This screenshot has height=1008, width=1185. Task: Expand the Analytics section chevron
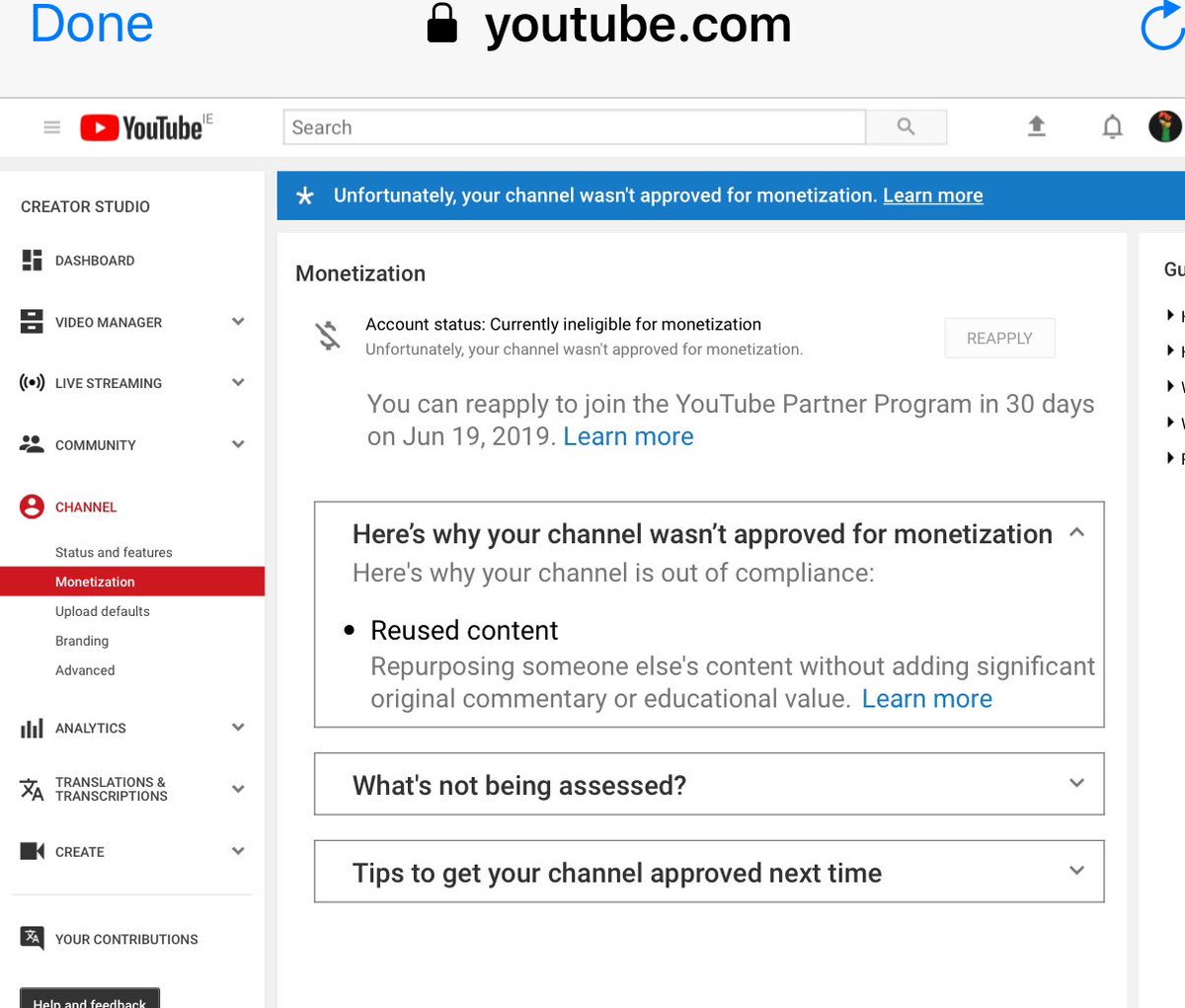[238, 727]
